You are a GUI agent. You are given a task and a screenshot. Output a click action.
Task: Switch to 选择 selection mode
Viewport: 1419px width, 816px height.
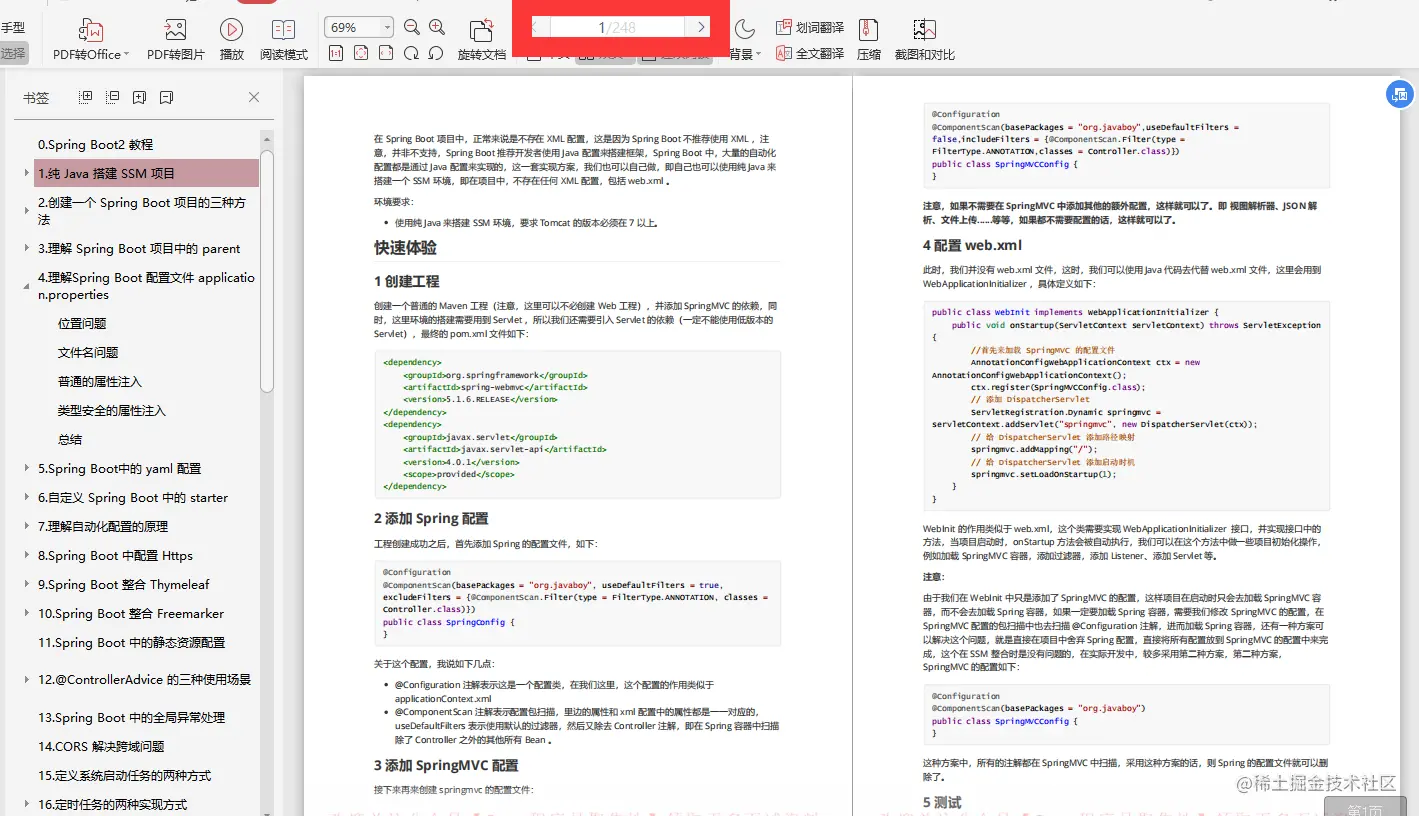[x=13, y=53]
